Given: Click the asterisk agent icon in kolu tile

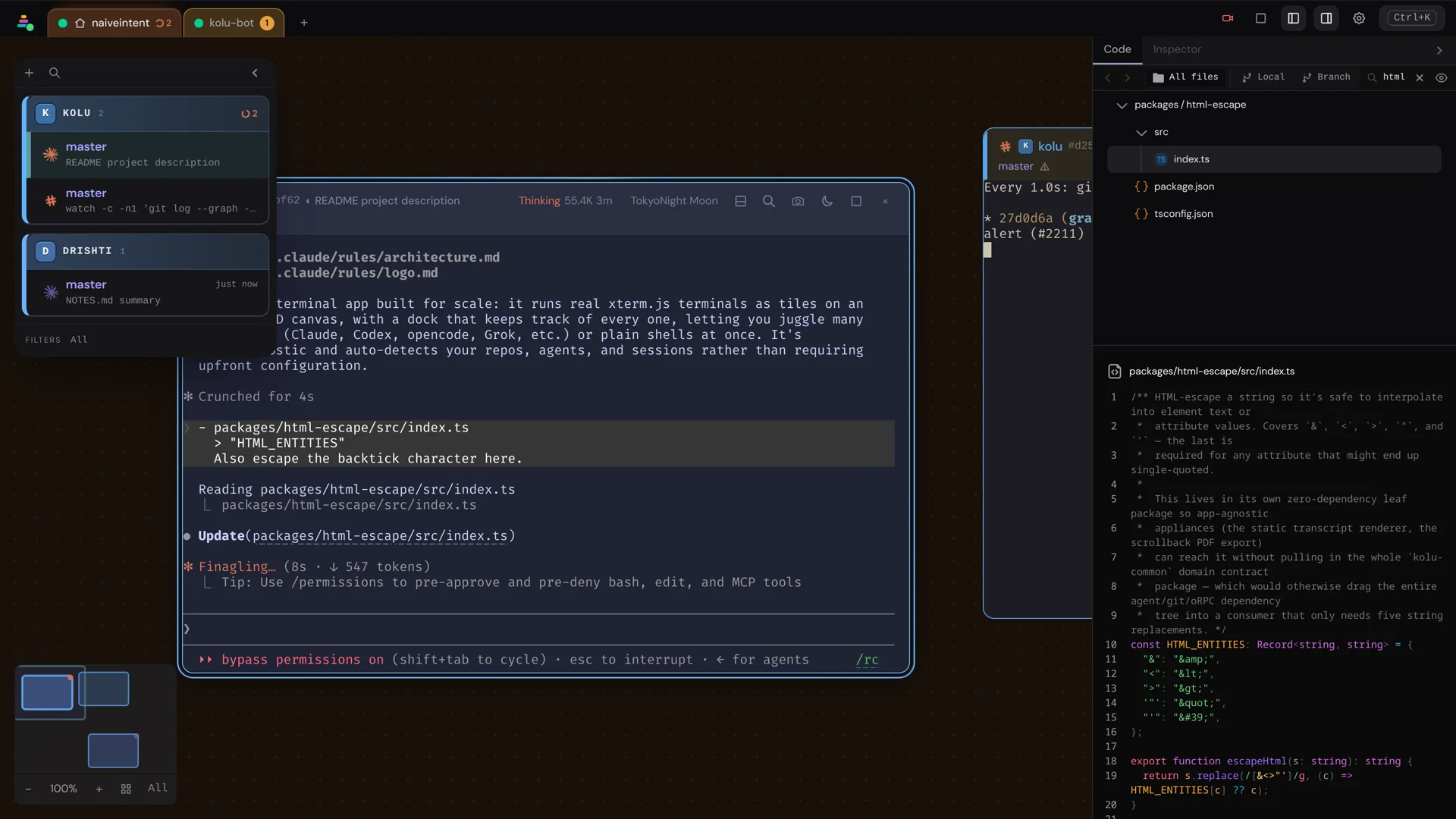Looking at the screenshot, I should pos(1005,146).
